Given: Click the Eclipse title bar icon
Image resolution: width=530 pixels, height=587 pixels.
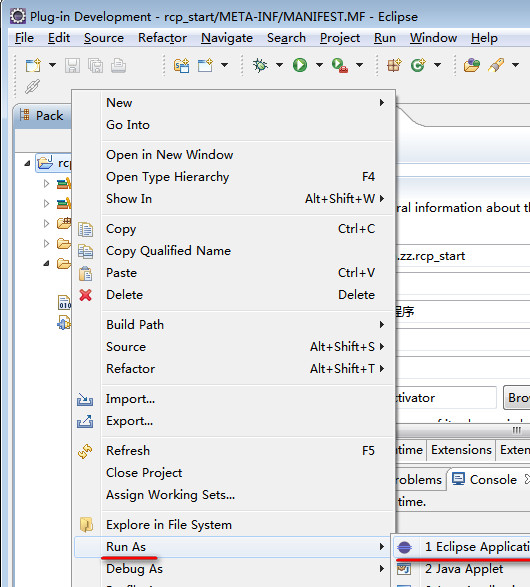Looking at the screenshot, I should pos(18,16).
